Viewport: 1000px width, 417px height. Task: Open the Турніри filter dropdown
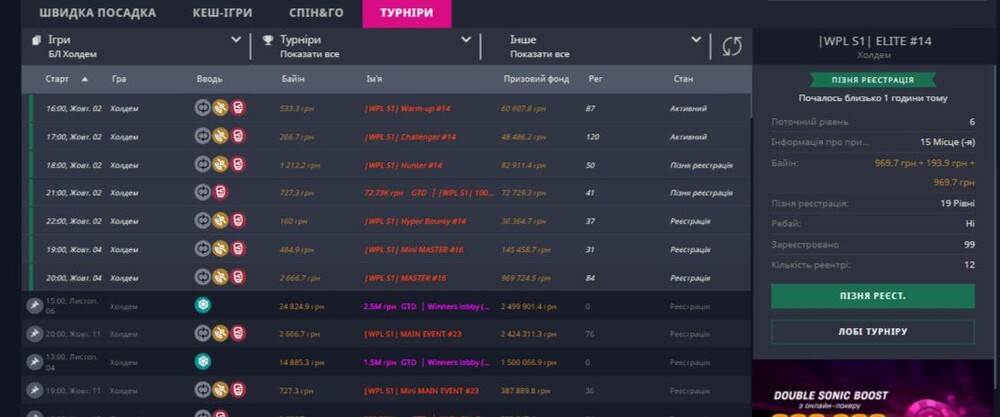[465, 40]
